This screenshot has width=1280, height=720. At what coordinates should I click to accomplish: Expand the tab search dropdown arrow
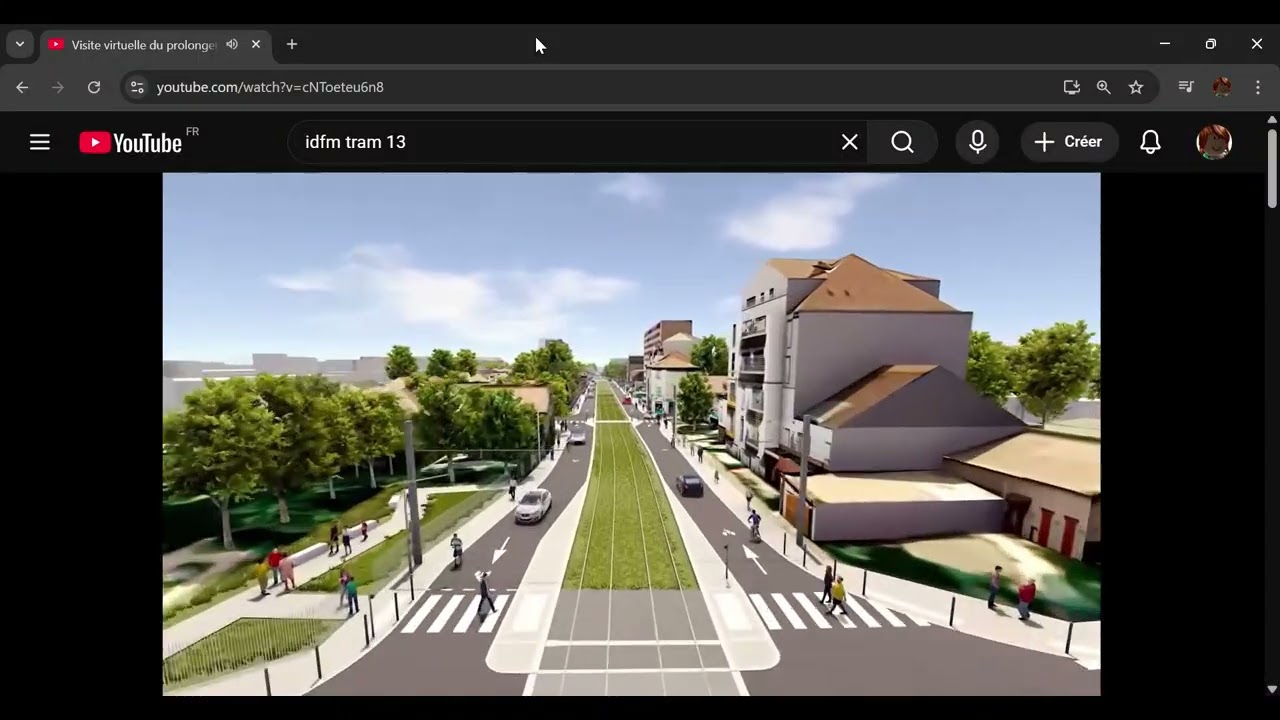click(19, 44)
